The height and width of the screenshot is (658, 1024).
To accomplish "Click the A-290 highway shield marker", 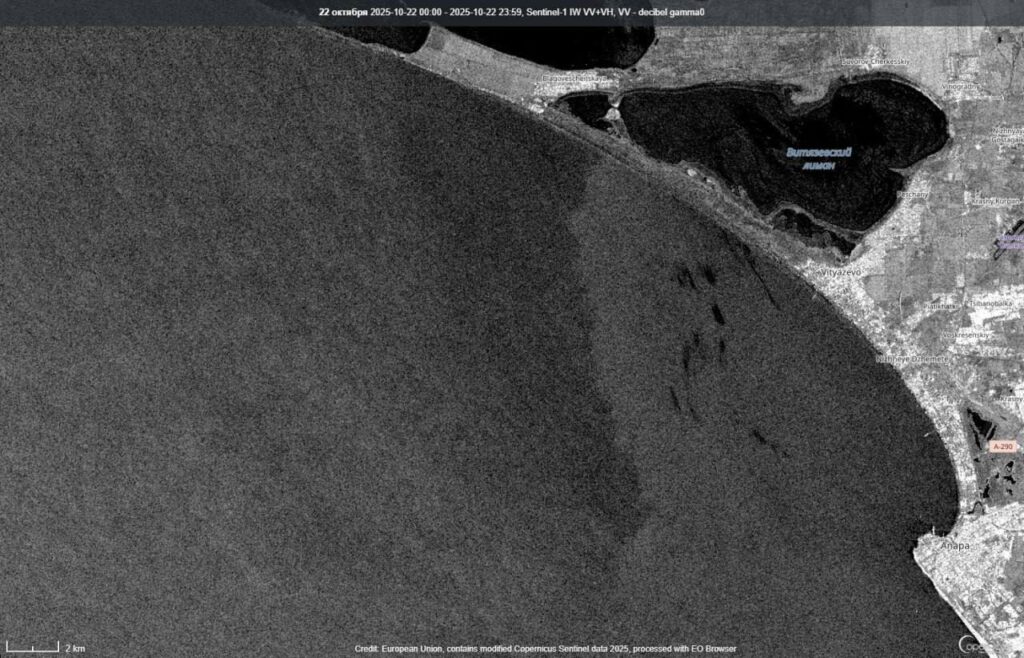I will [1003, 446].
